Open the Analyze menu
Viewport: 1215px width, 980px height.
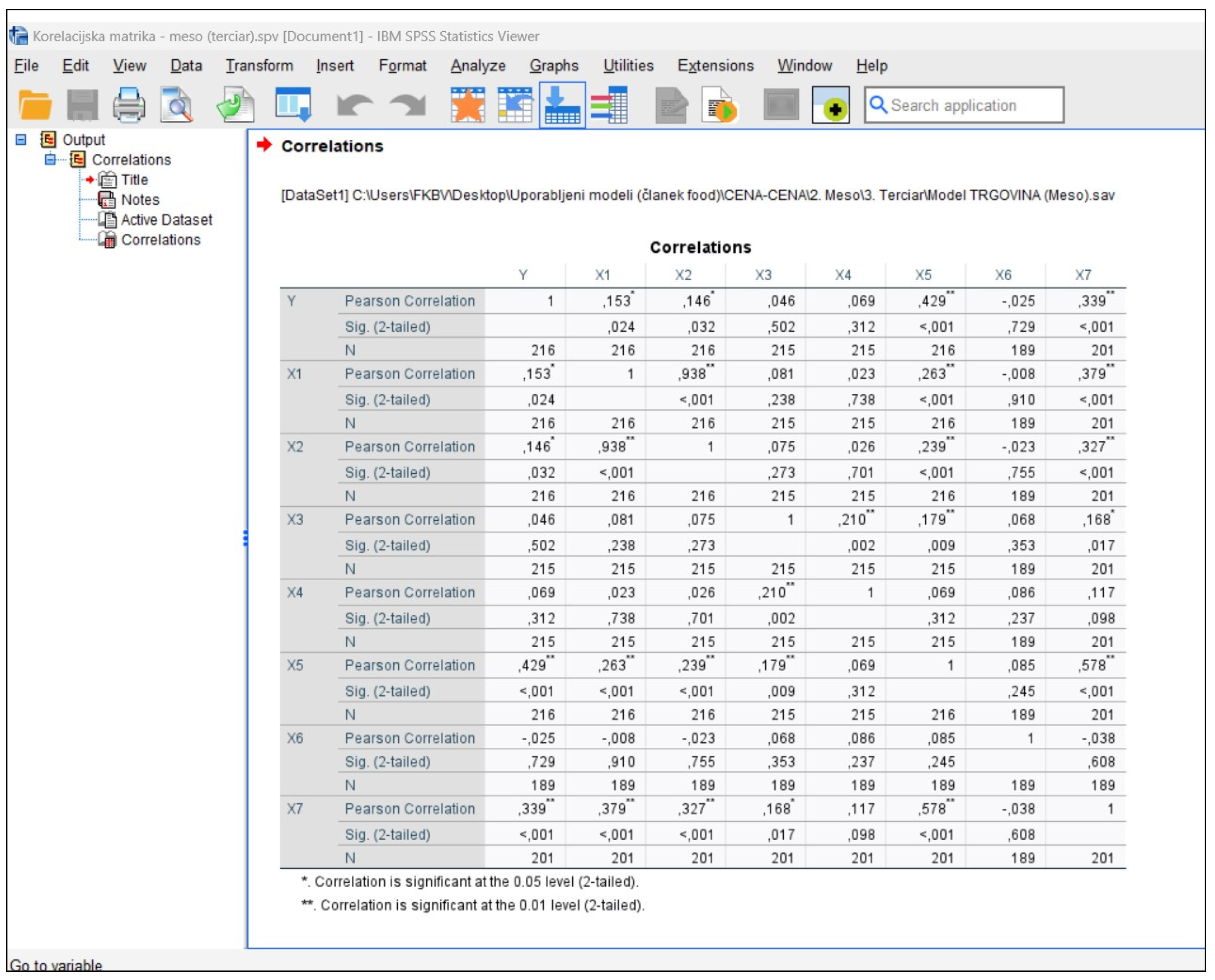coord(477,65)
